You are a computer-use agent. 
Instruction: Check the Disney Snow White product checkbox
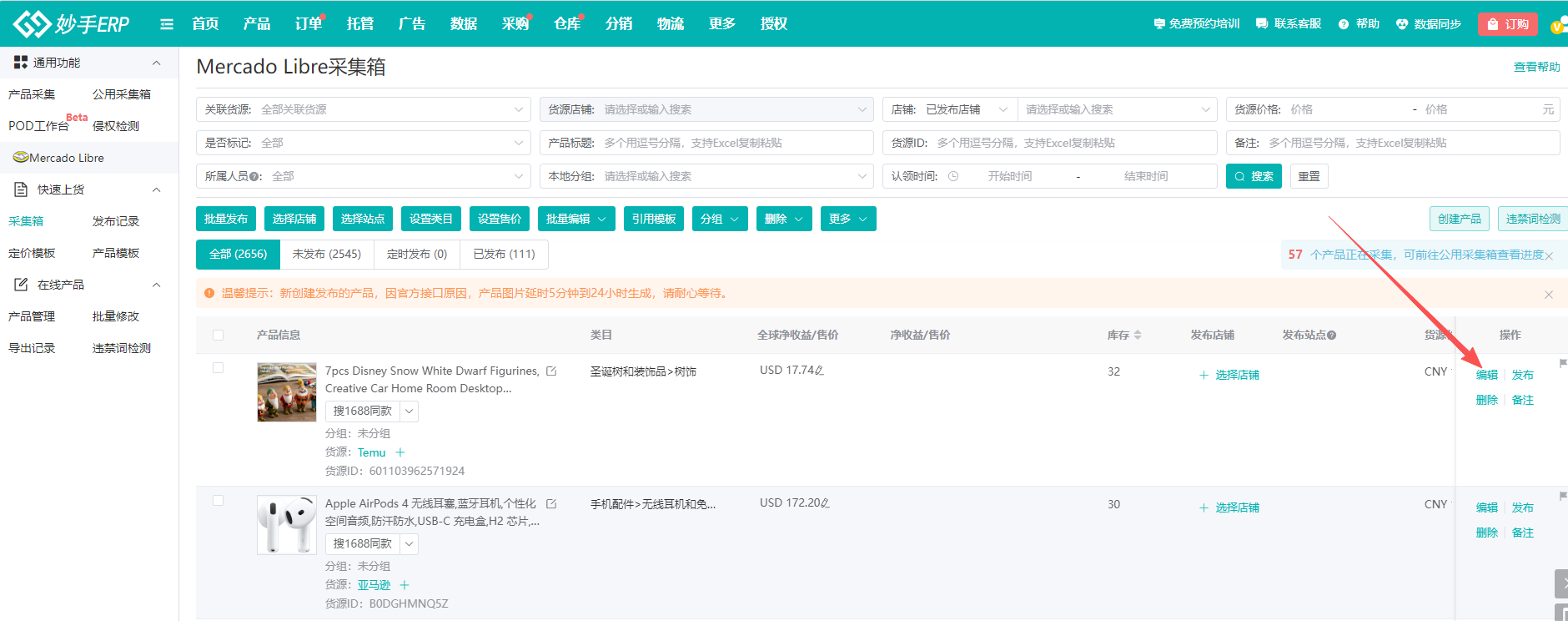(219, 368)
